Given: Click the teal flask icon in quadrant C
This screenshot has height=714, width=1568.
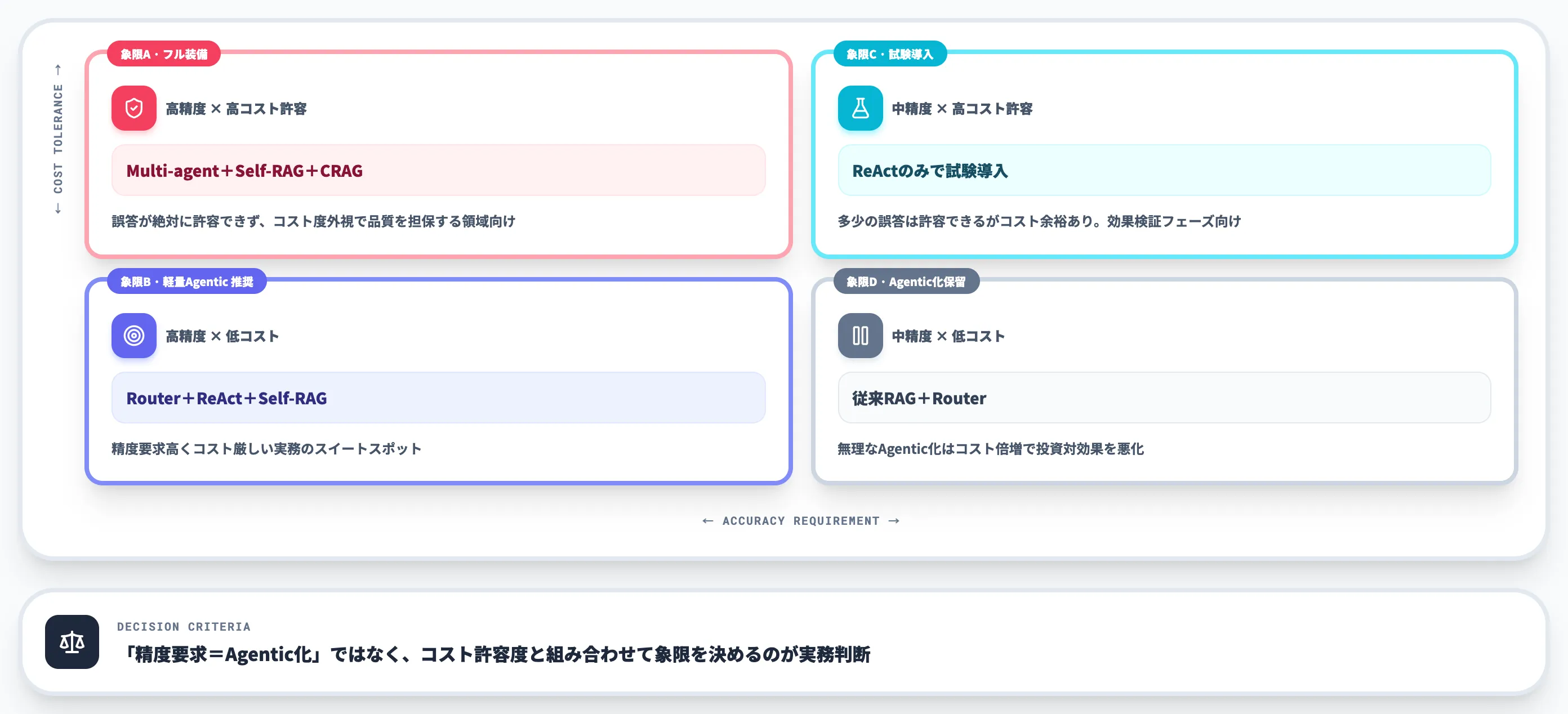Looking at the screenshot, I should [860, 108].
